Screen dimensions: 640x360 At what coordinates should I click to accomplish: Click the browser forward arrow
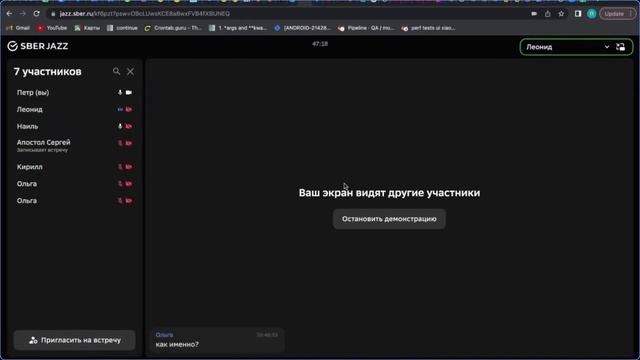[23, 13]
